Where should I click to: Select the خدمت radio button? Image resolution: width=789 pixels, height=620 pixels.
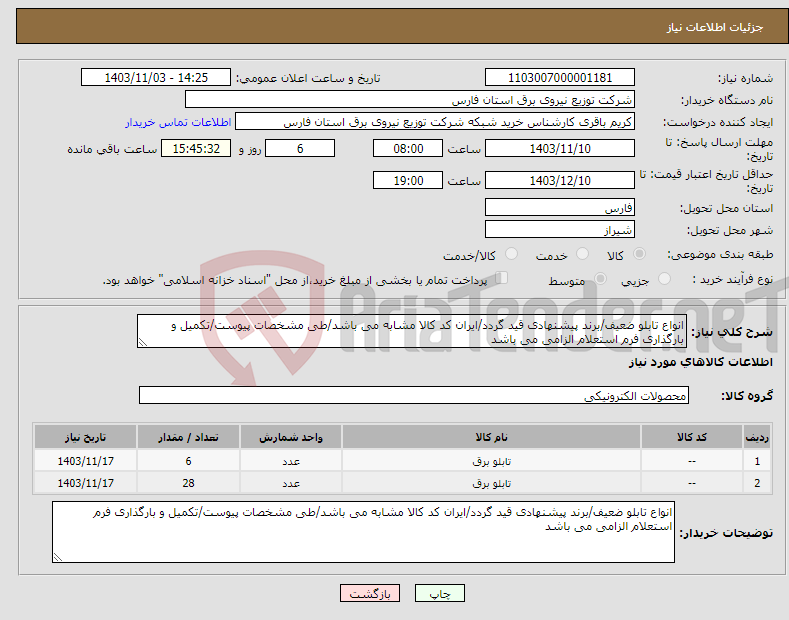pyautogui.click(x=582, y=254)
